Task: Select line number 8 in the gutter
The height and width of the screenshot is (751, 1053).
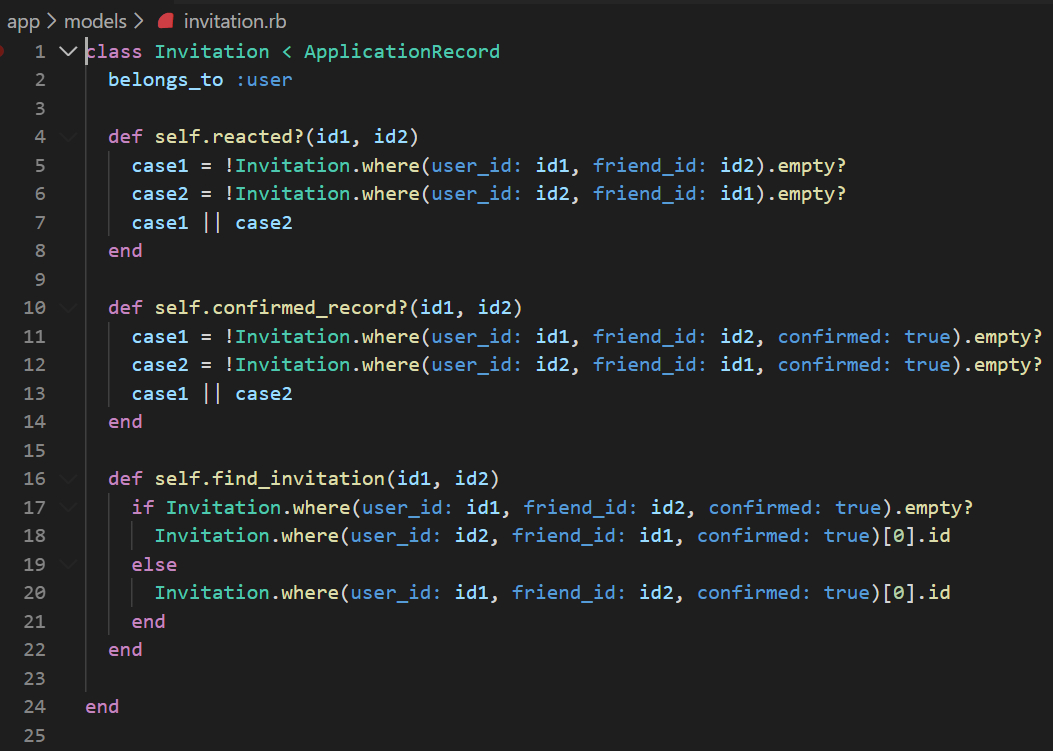Action: click(x=40, y=251)
